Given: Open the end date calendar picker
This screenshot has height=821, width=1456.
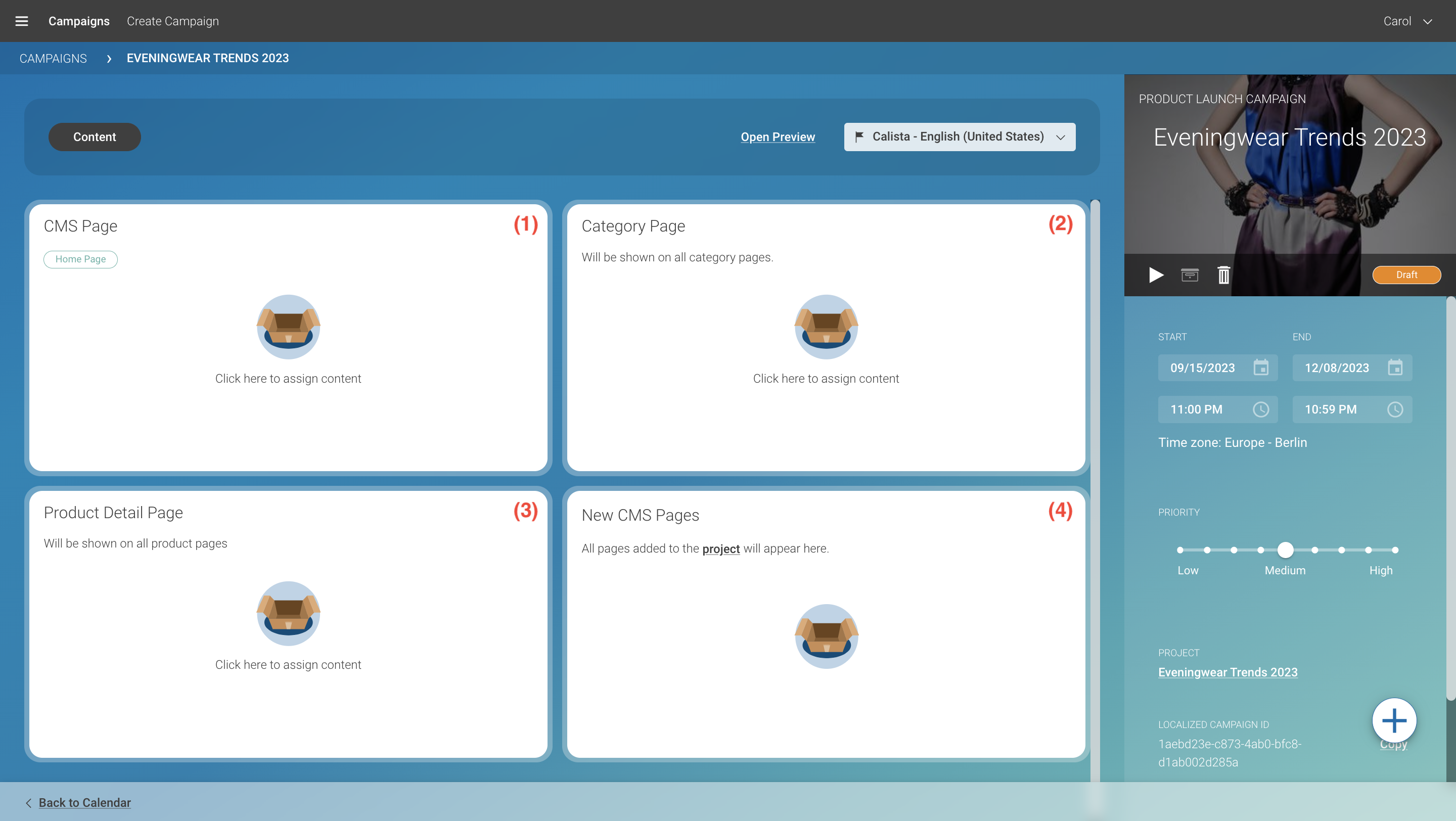Looking at the screenshot, I should pyautogui.click(x=1394, y=368).
